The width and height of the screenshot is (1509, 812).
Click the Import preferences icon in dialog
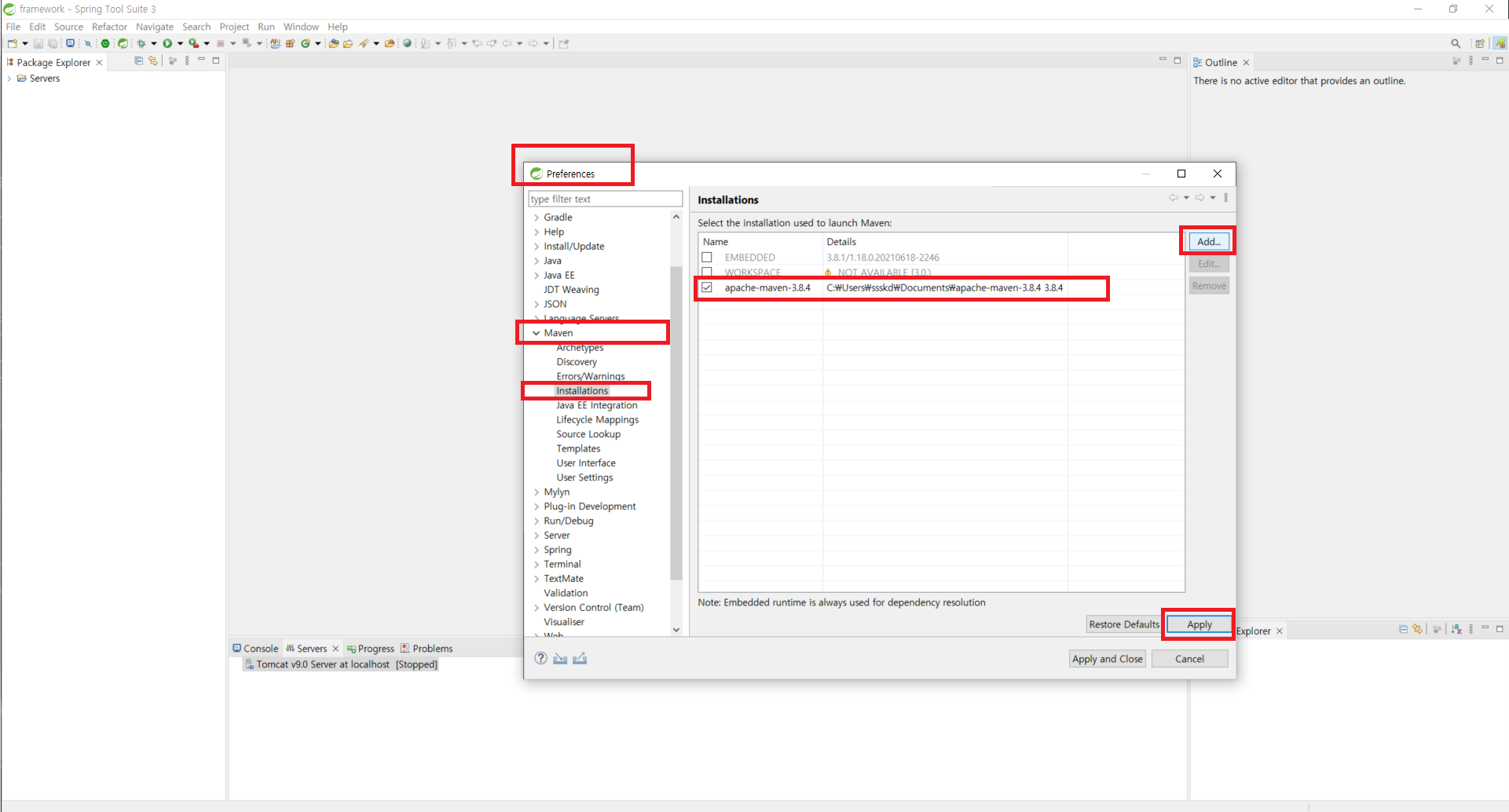[x=560, y=658]
